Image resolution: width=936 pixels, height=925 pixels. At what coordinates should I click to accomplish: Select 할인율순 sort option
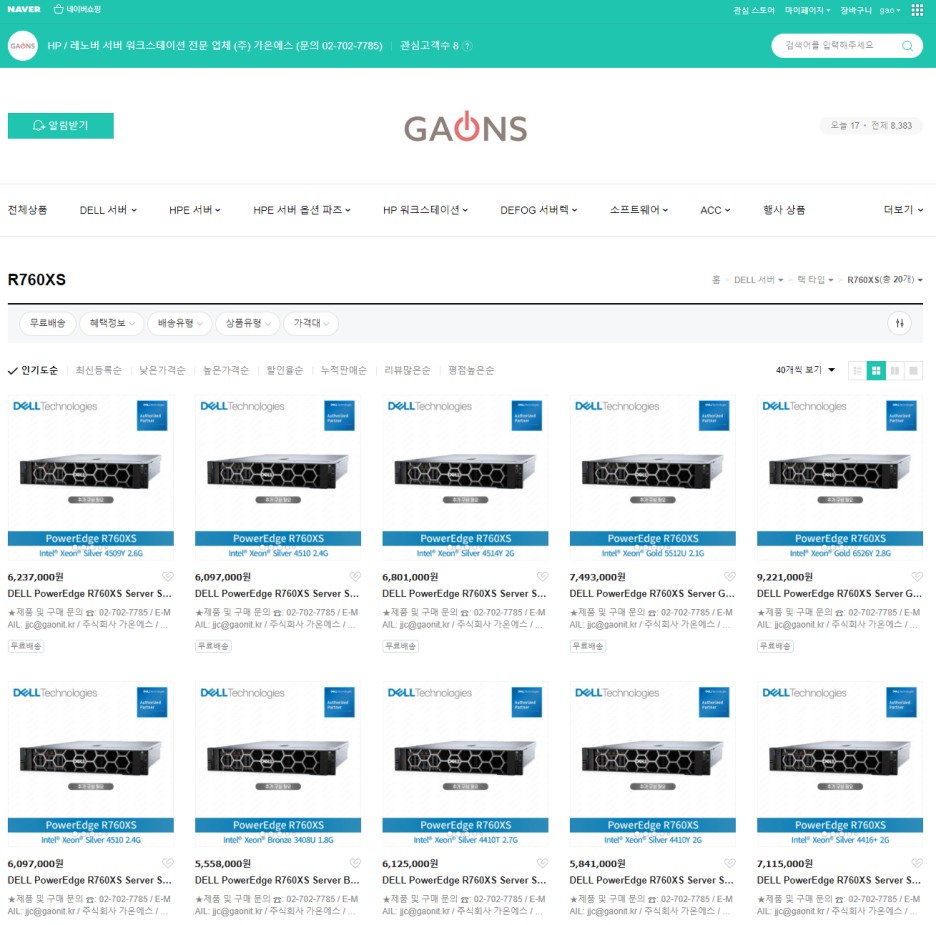(285, 371)
